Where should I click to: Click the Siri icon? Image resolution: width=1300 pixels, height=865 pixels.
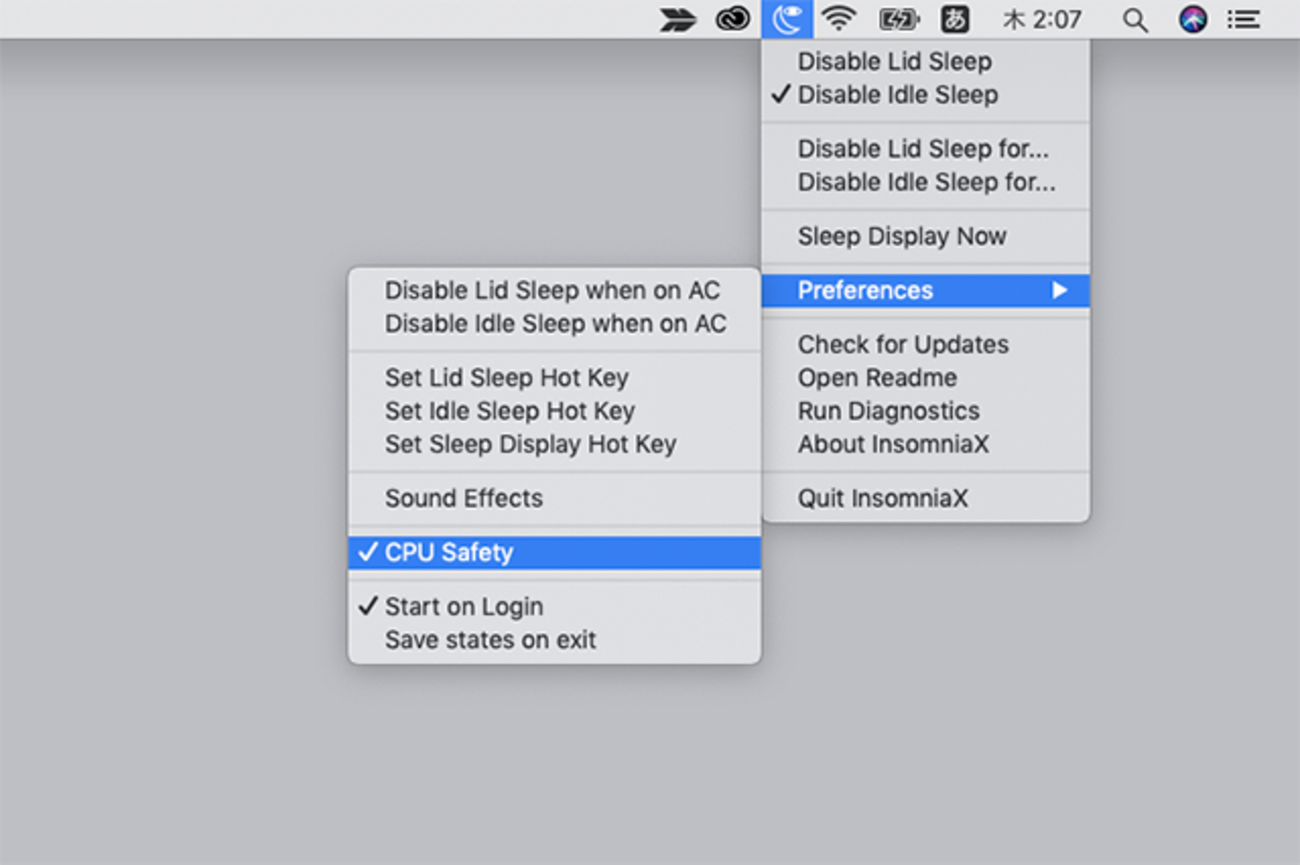[1192, 19]
